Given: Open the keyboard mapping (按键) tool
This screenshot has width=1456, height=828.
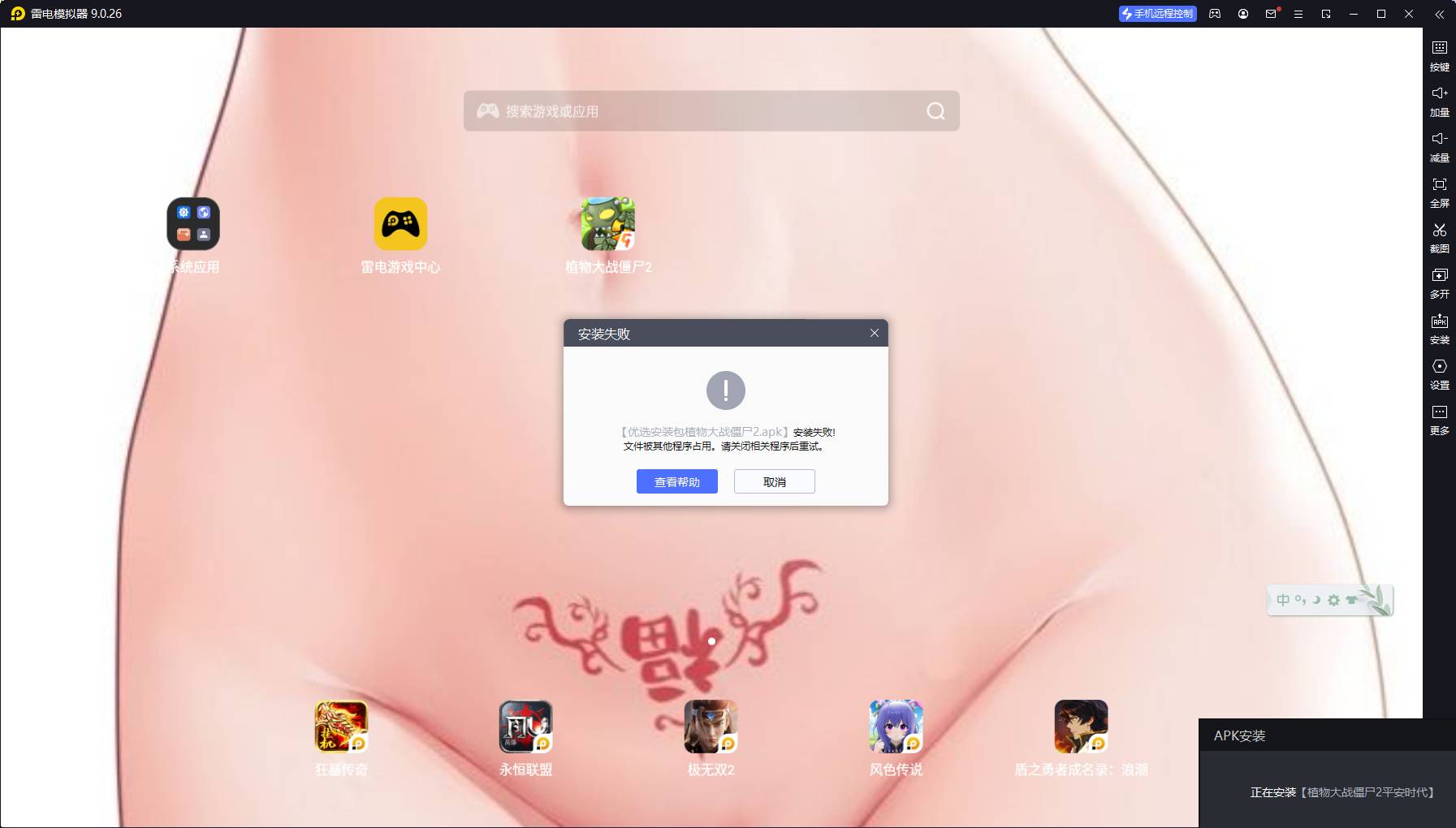Looking at the screenshot, I should click(1439, 55).
